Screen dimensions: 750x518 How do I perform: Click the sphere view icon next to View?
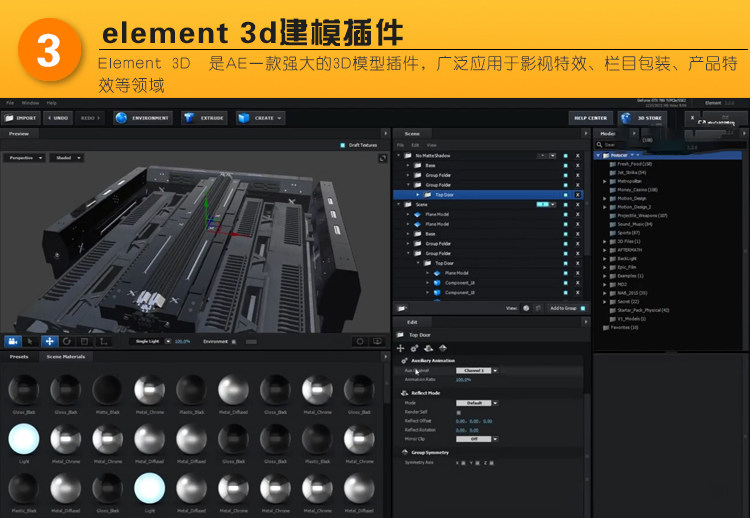tap(526, 309)
